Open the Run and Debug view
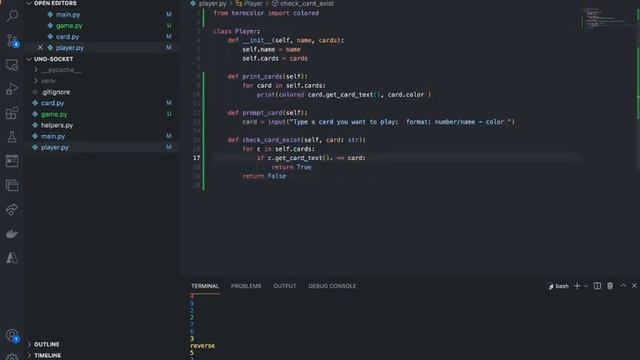The image size is (640, 360). coord(12,89)
